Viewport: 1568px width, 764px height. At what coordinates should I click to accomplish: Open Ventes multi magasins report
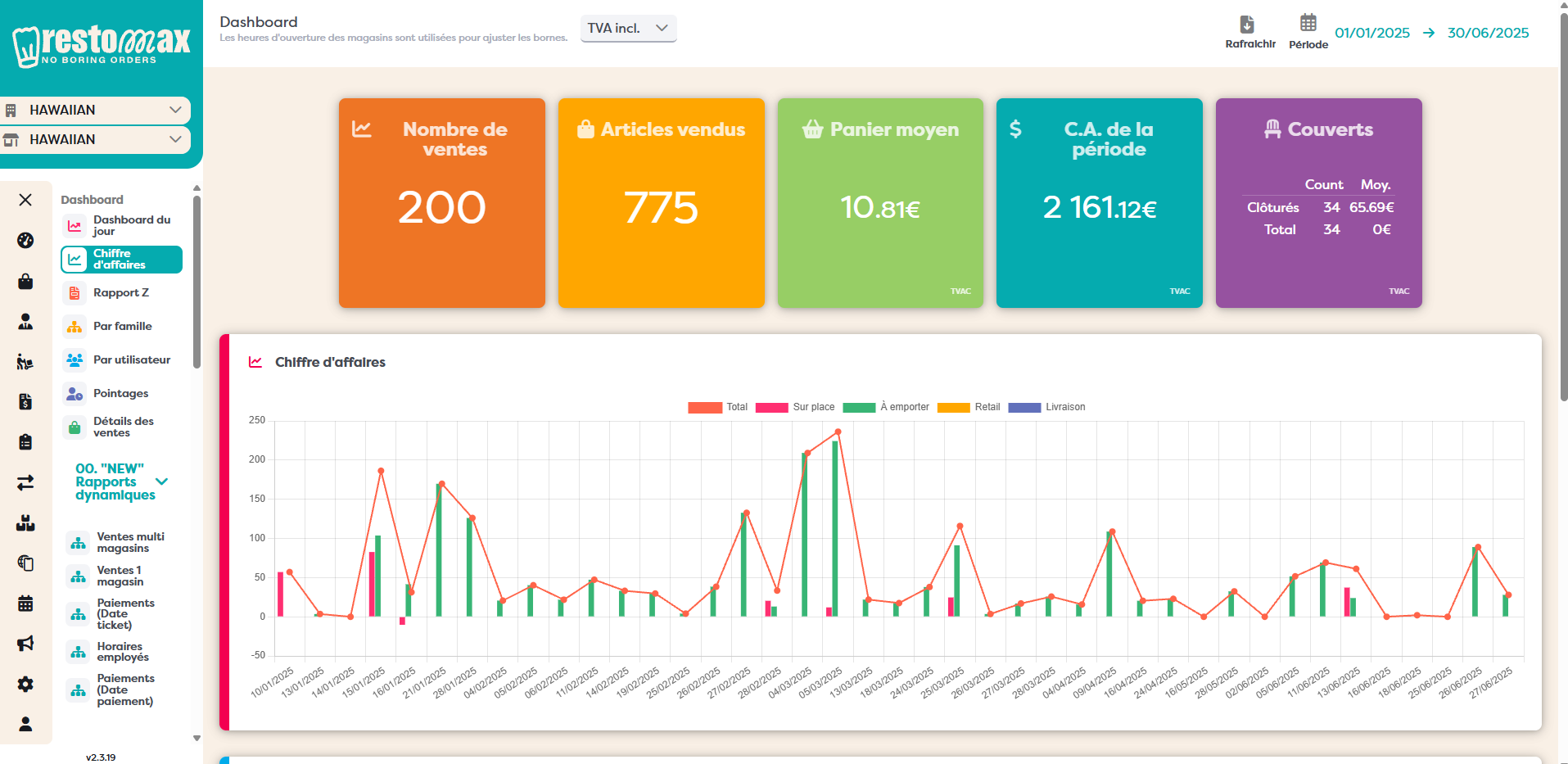click(129, 543)
